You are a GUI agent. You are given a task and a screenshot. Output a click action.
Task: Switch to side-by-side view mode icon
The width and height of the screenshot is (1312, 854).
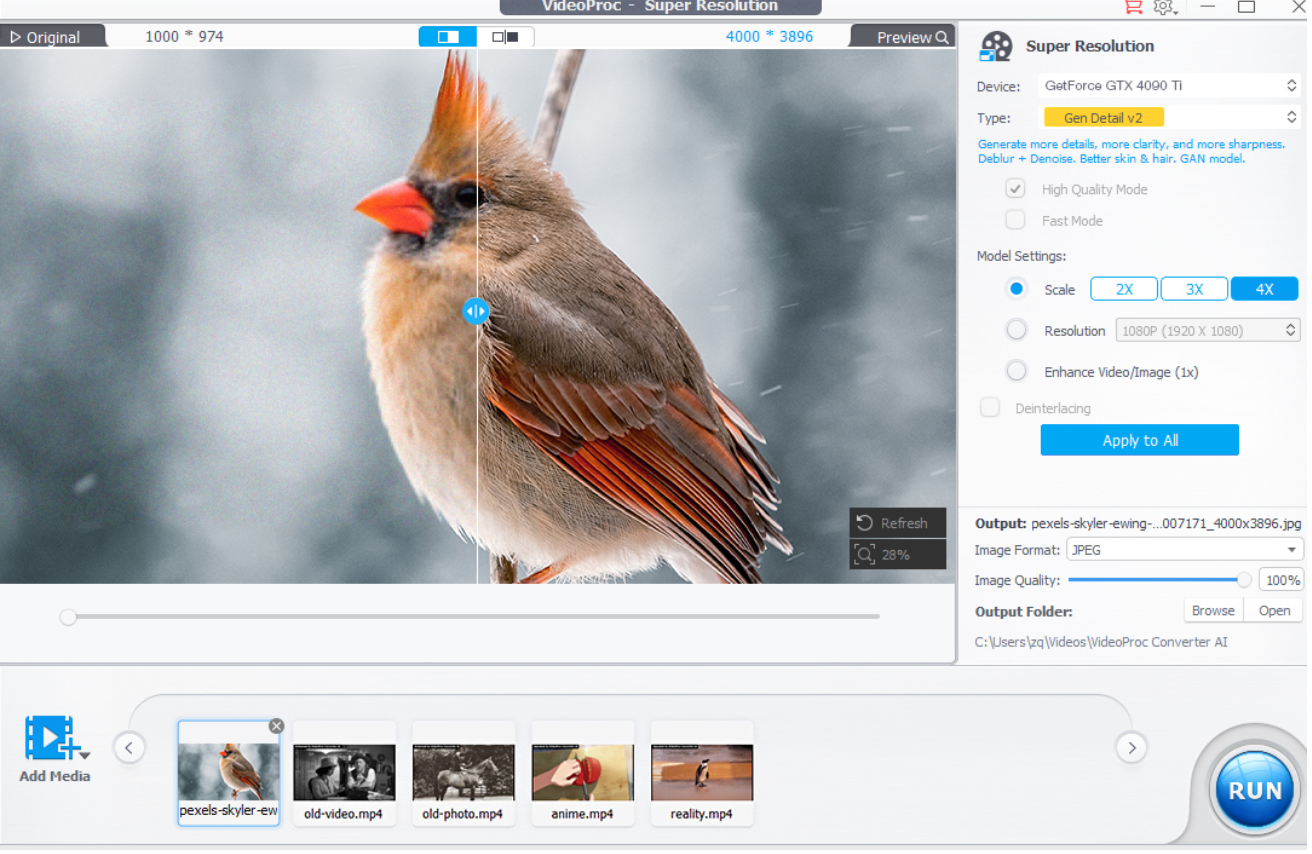(x=505, y=37)
